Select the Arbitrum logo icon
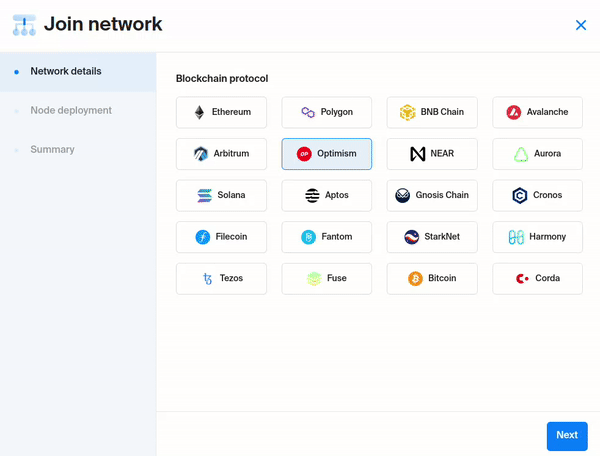This screenshot has width=600, height=456. coord(201,154)
